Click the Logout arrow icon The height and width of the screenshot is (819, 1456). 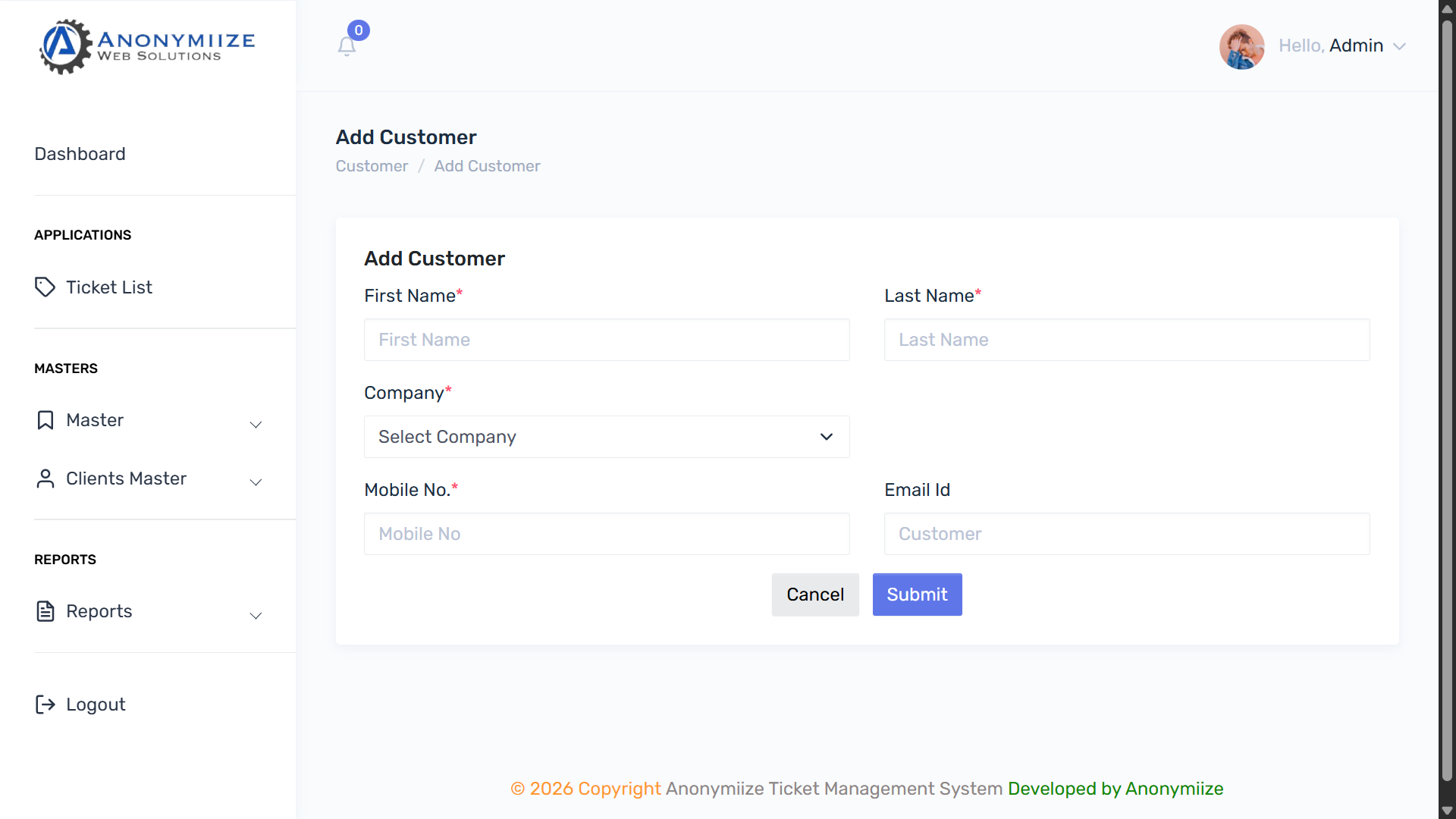tap(45, 704)
